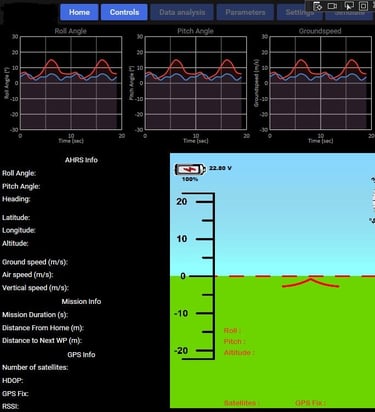The width and height of the screenshot is (375, 412).
Task: Click the orange GPS Fix : readout on horizon
Action: [x=310, y=403]
